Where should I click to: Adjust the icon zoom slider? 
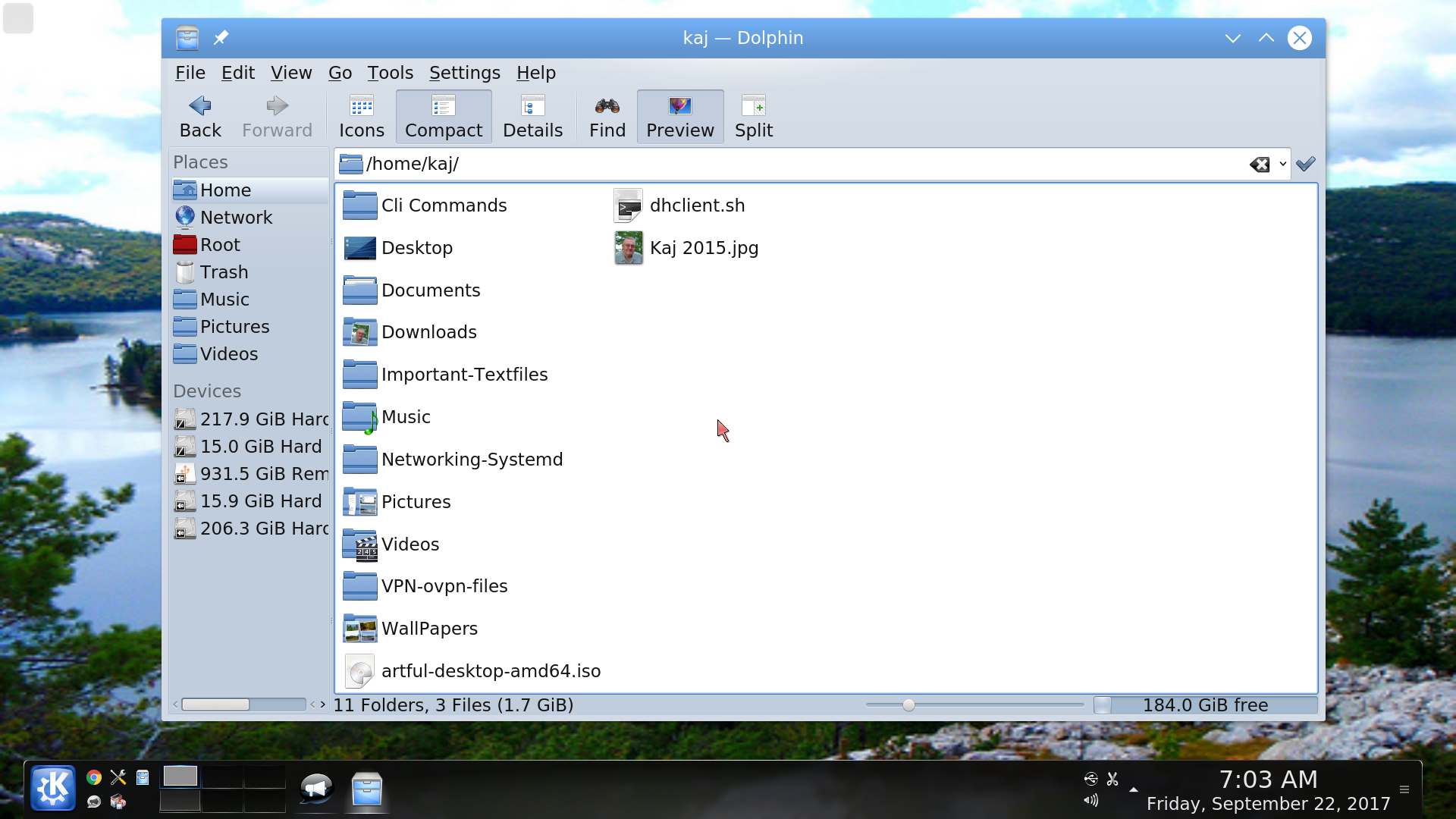pos(908,705)
